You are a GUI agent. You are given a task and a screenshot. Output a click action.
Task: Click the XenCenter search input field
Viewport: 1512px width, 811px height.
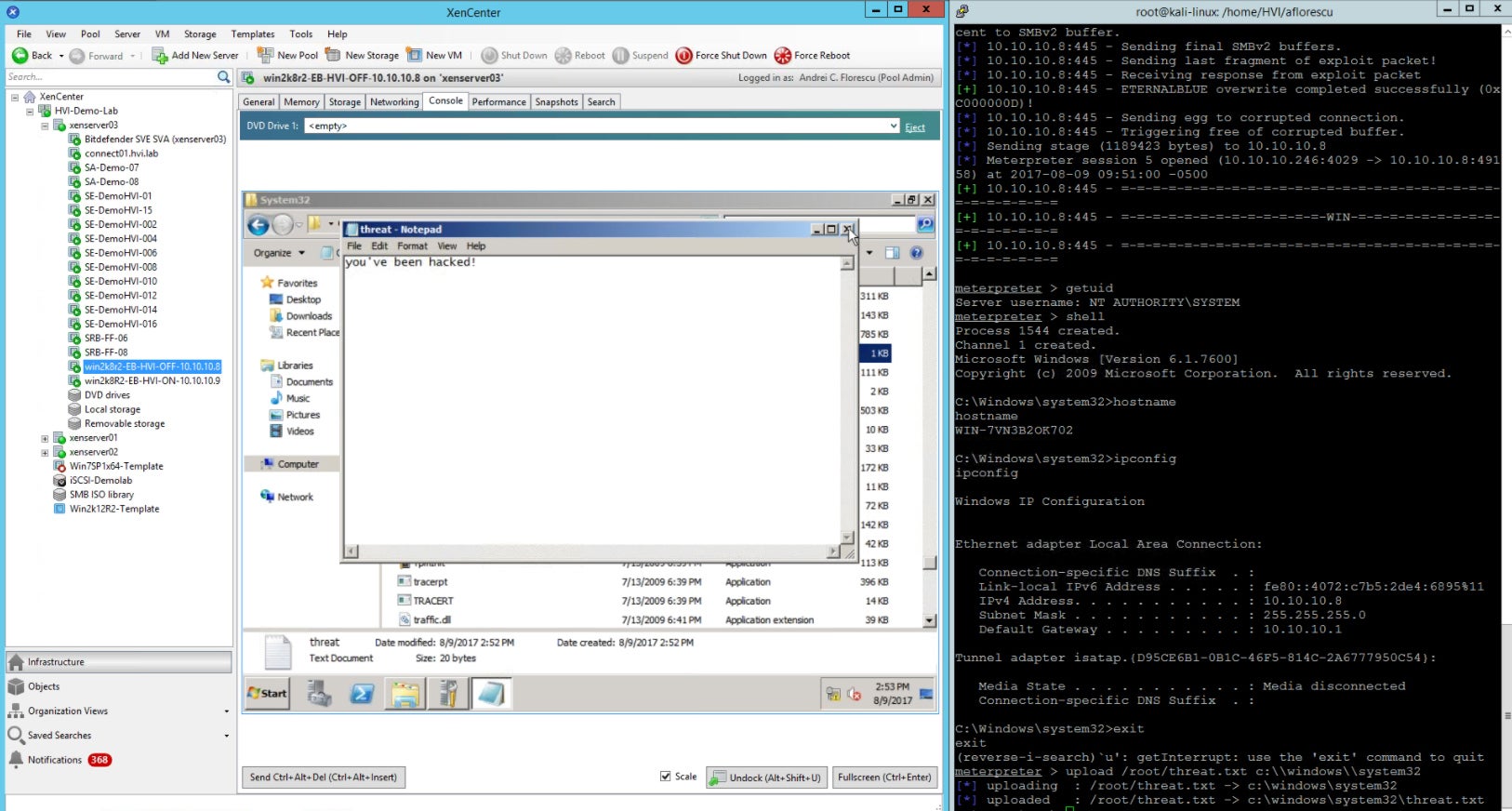(110, 77)
